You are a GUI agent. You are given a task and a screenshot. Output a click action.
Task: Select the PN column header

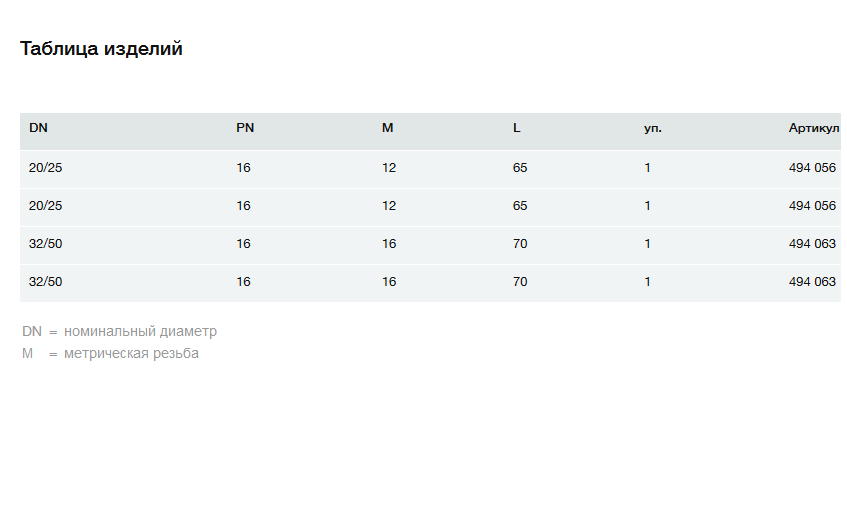pos(245,129)
